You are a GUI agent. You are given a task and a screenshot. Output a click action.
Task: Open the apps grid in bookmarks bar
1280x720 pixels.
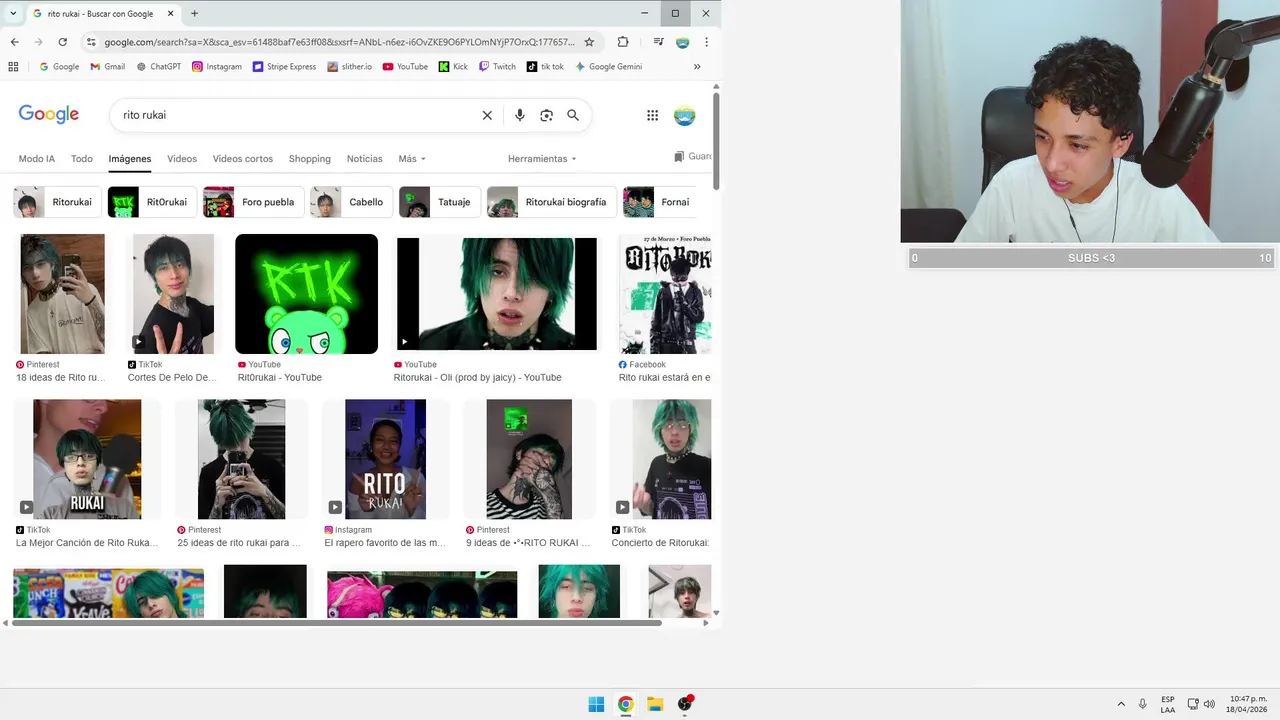[13, 67]
